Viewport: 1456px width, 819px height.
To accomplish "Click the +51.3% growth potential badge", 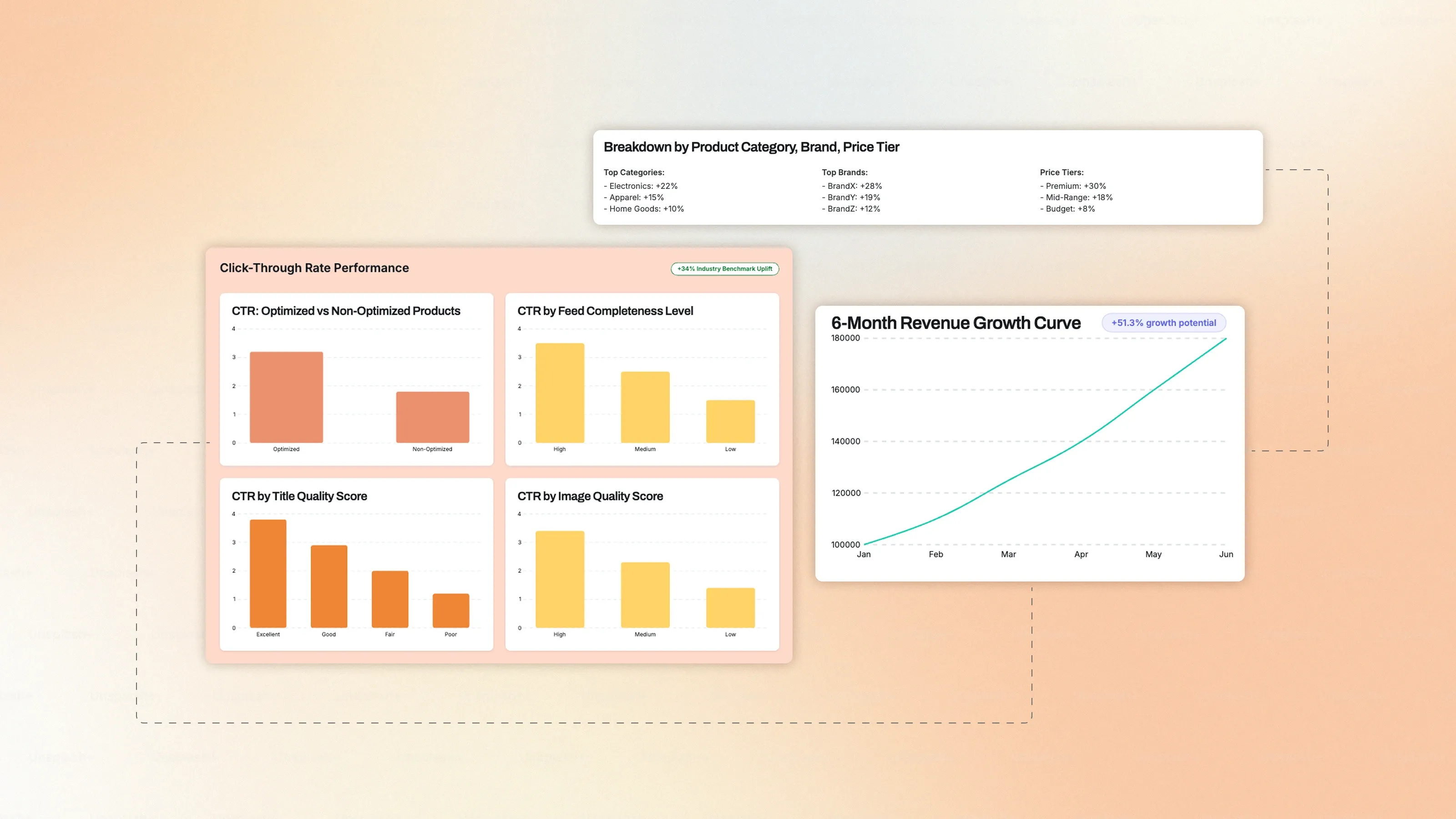I will point(1163,323).
